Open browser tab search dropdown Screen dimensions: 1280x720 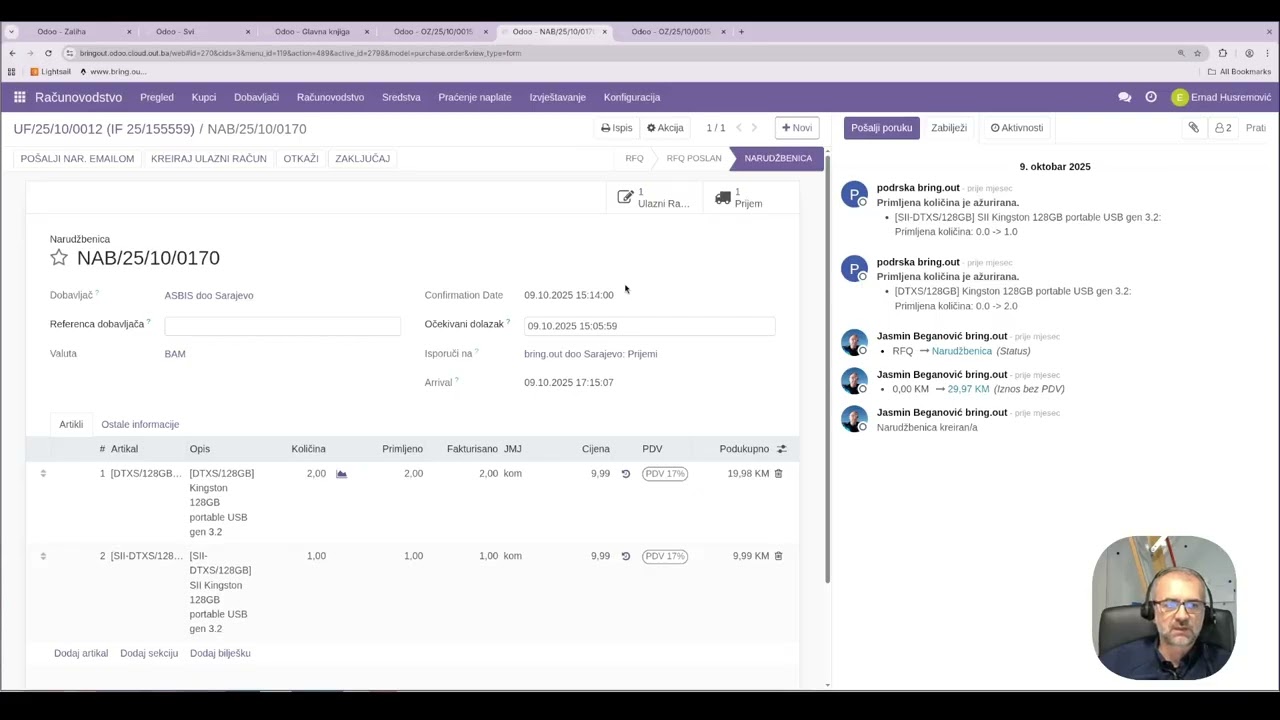pos(11,31)
